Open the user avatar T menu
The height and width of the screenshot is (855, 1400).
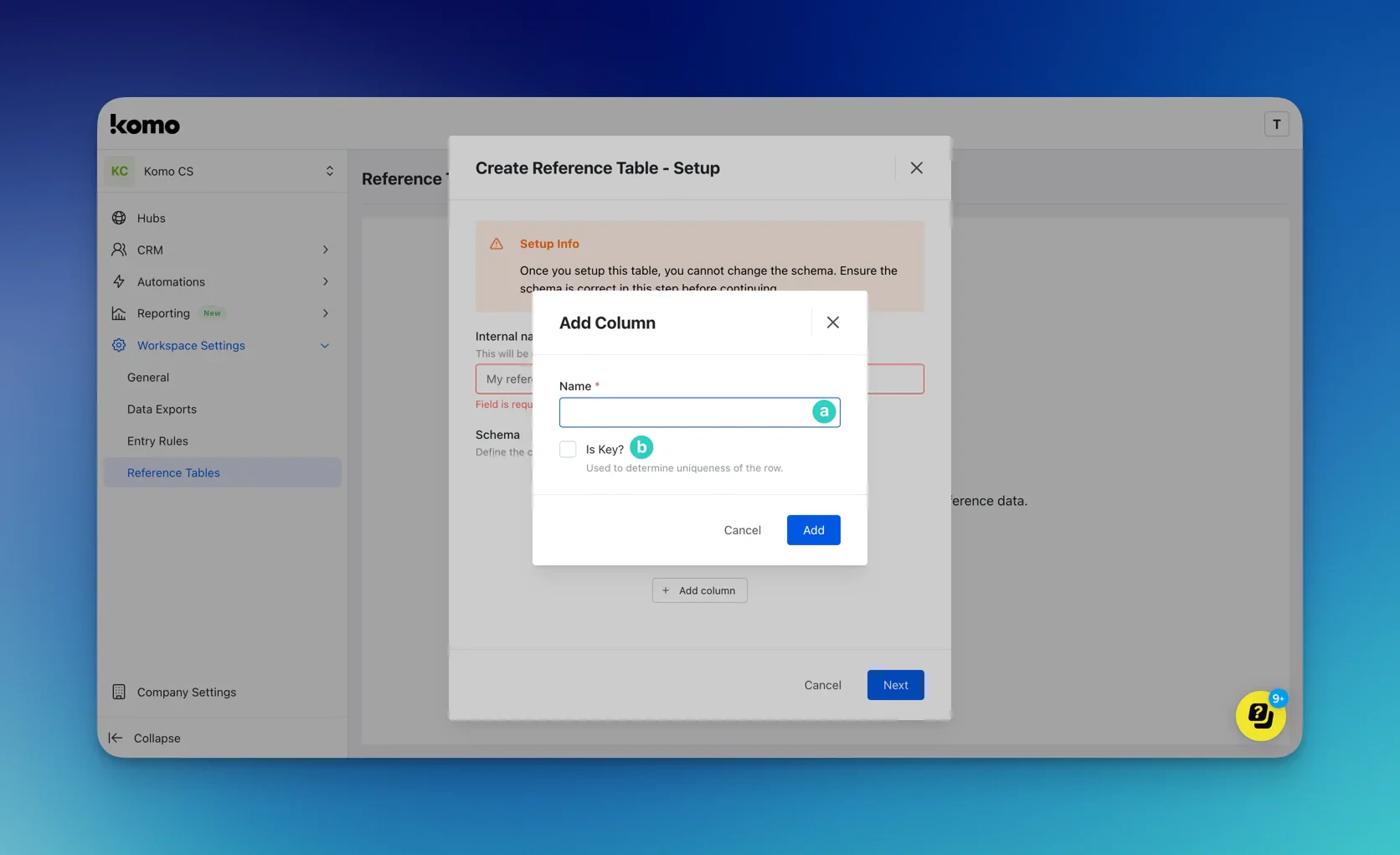(x=1276, y=124)
